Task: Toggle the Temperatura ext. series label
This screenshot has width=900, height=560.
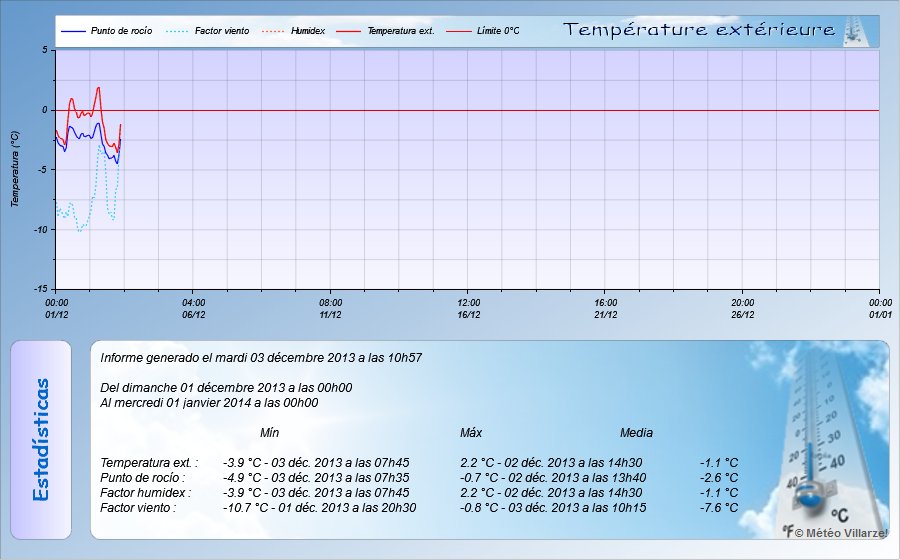Action: pos(400,32)
